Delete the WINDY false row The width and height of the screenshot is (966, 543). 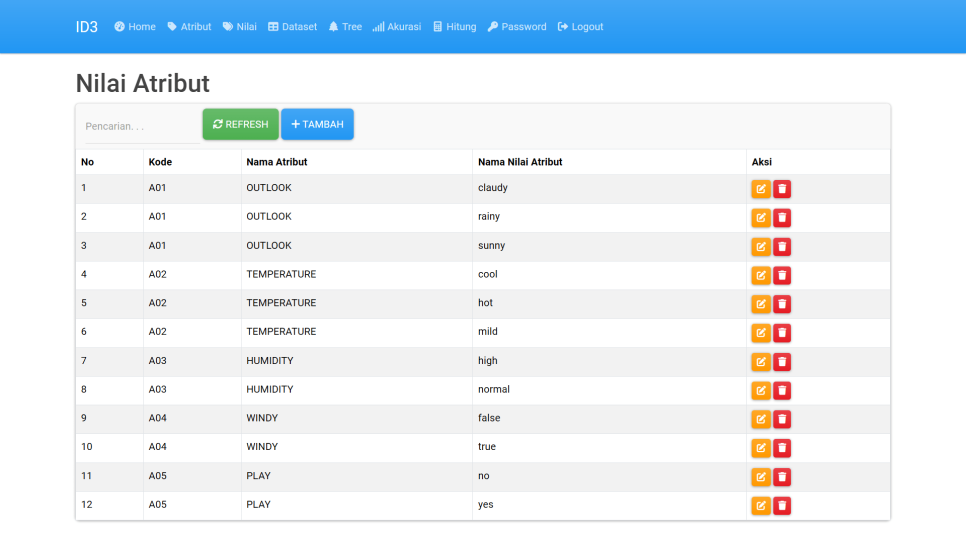coord(782,419)
